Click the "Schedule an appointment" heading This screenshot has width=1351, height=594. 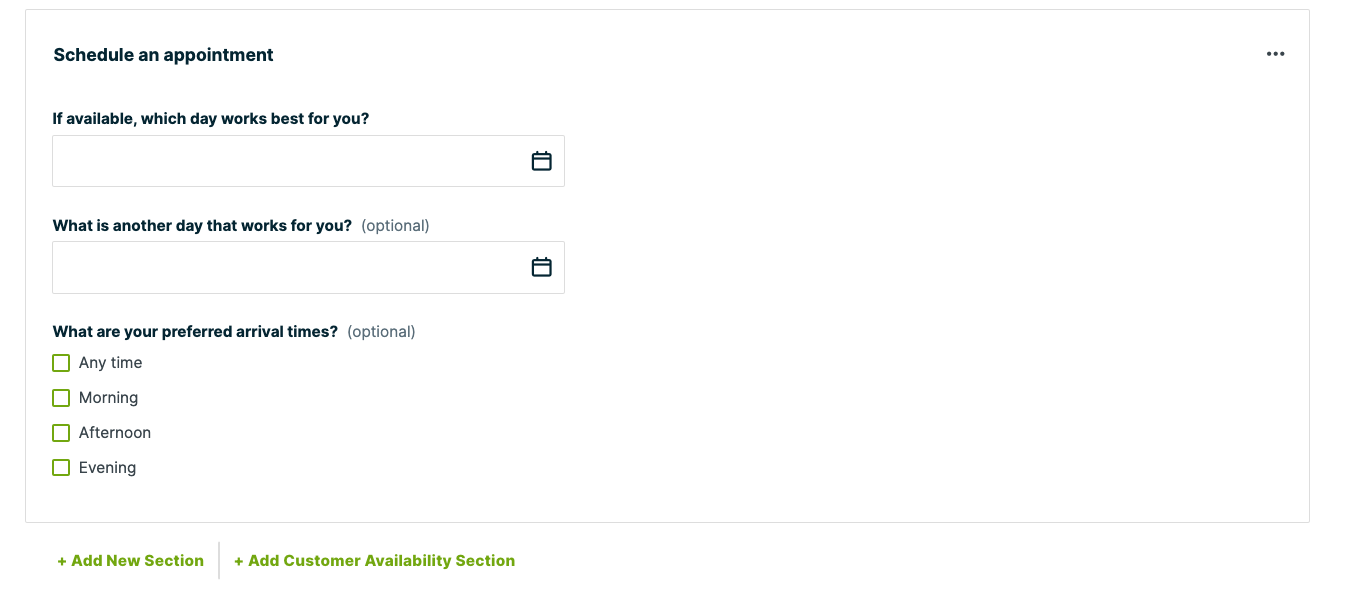163,54
